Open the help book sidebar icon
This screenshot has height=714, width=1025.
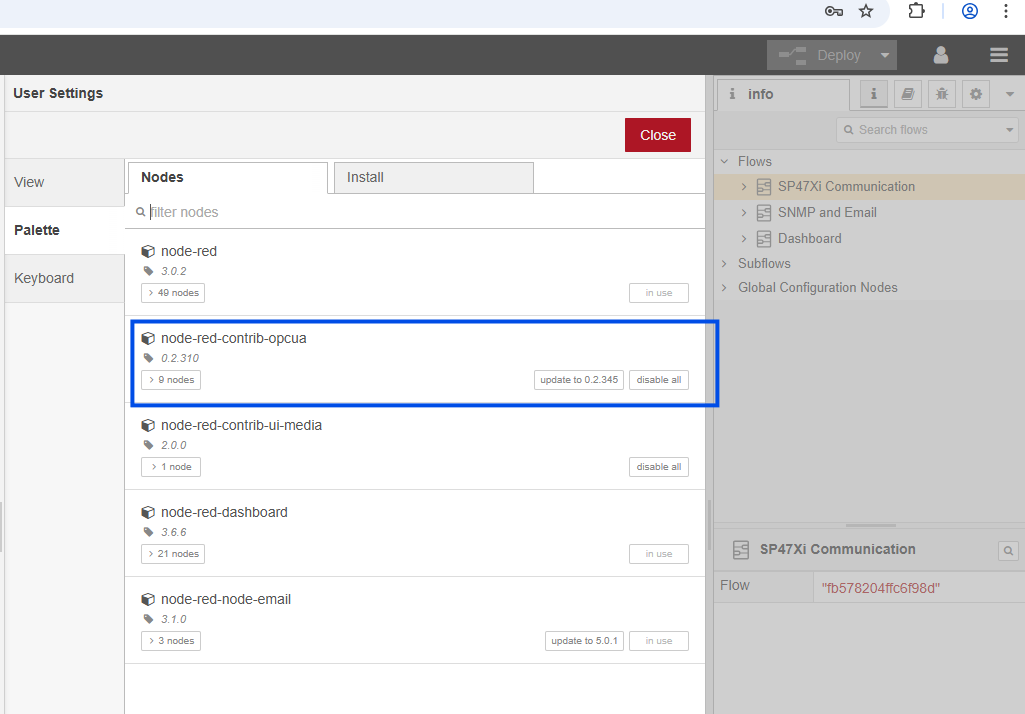[x=907, y=94]
